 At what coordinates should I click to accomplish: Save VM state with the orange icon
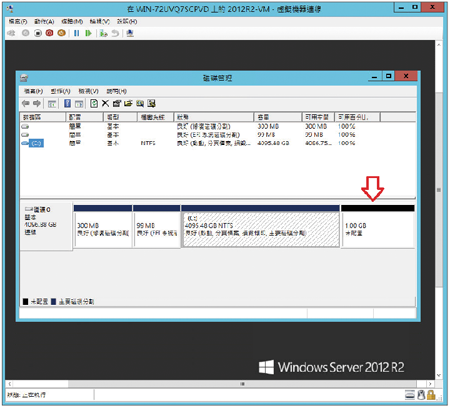tap(61, 33)
